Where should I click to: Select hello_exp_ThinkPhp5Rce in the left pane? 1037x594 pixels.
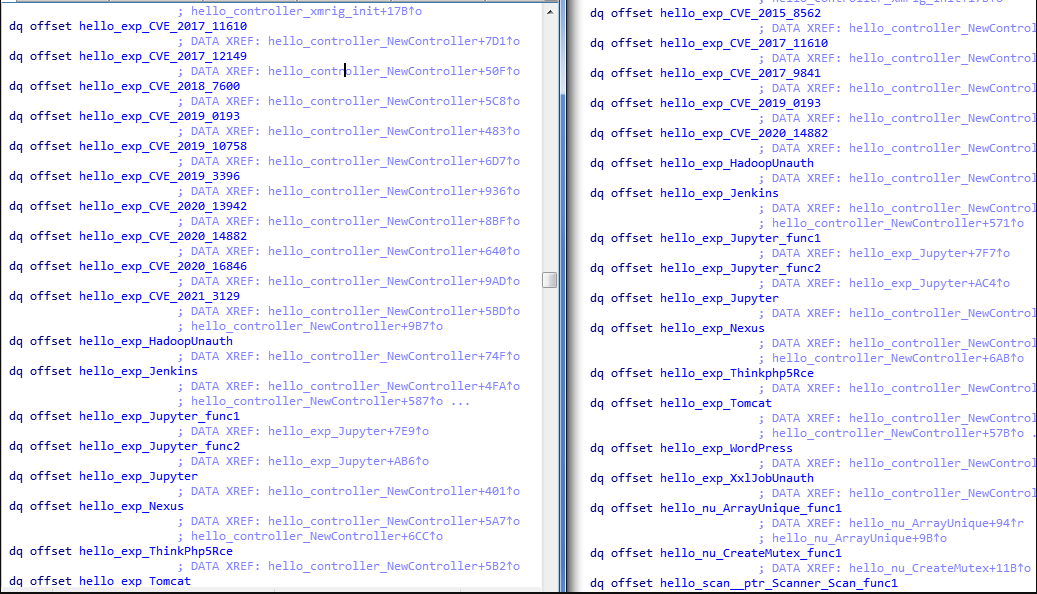(x=156, y=551)
